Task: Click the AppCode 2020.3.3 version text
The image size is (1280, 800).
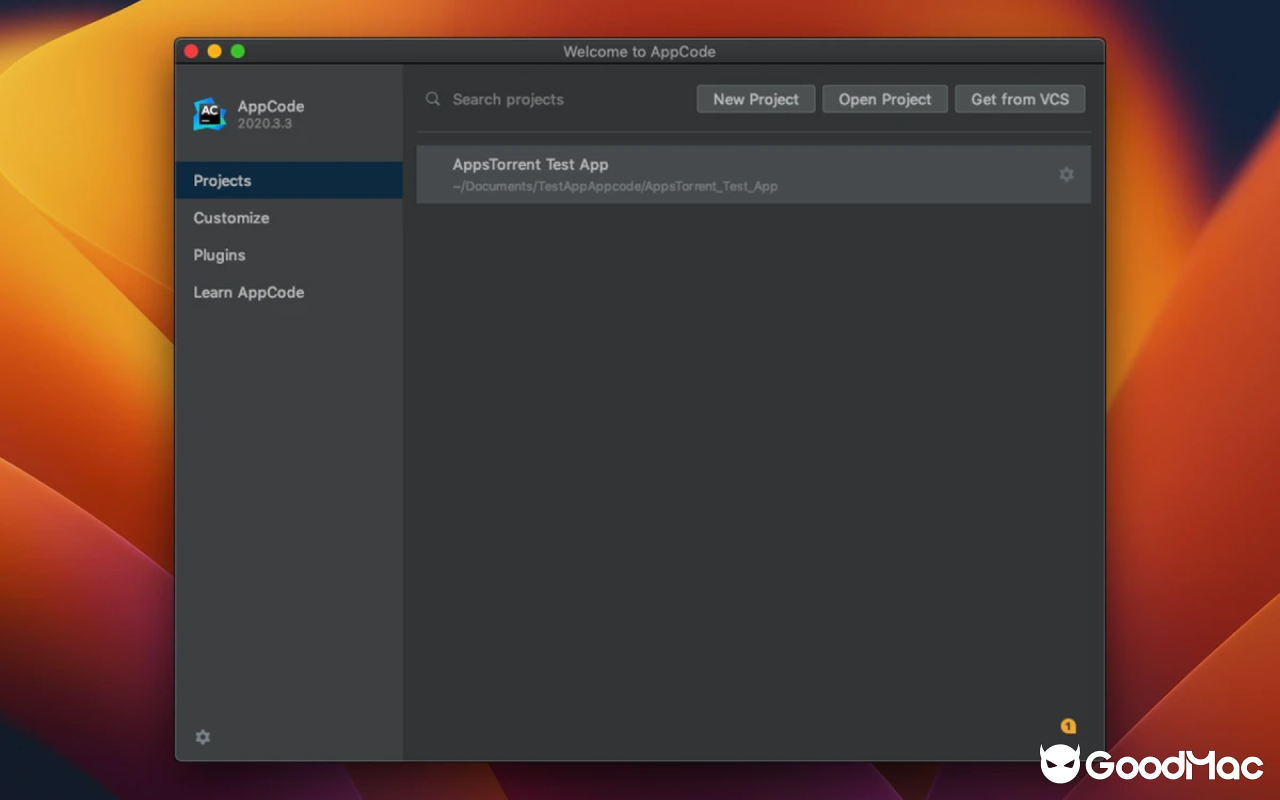Action: coord(265,122)
